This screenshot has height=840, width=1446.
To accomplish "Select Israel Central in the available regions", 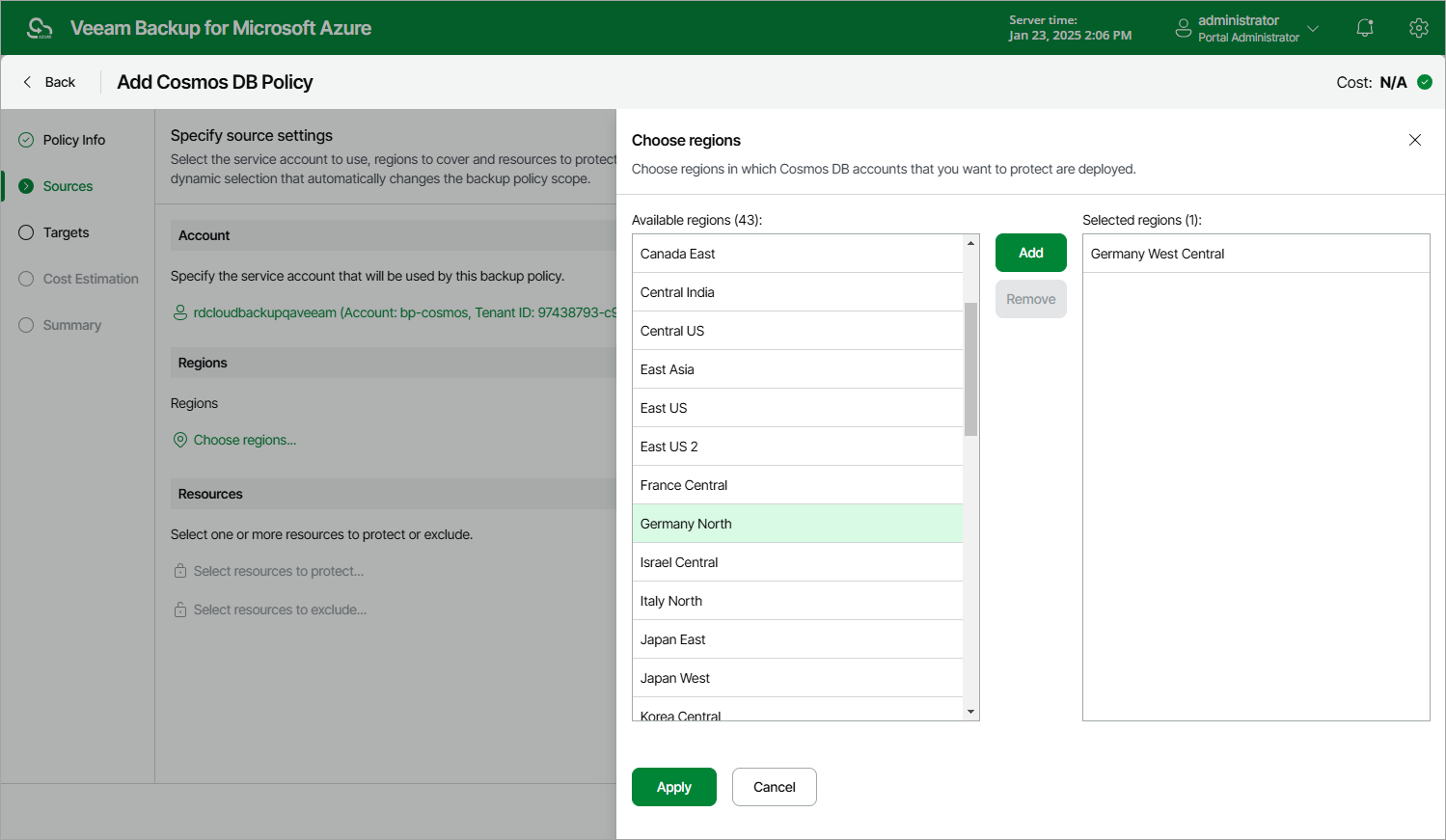I will click(x=798, y=562).
